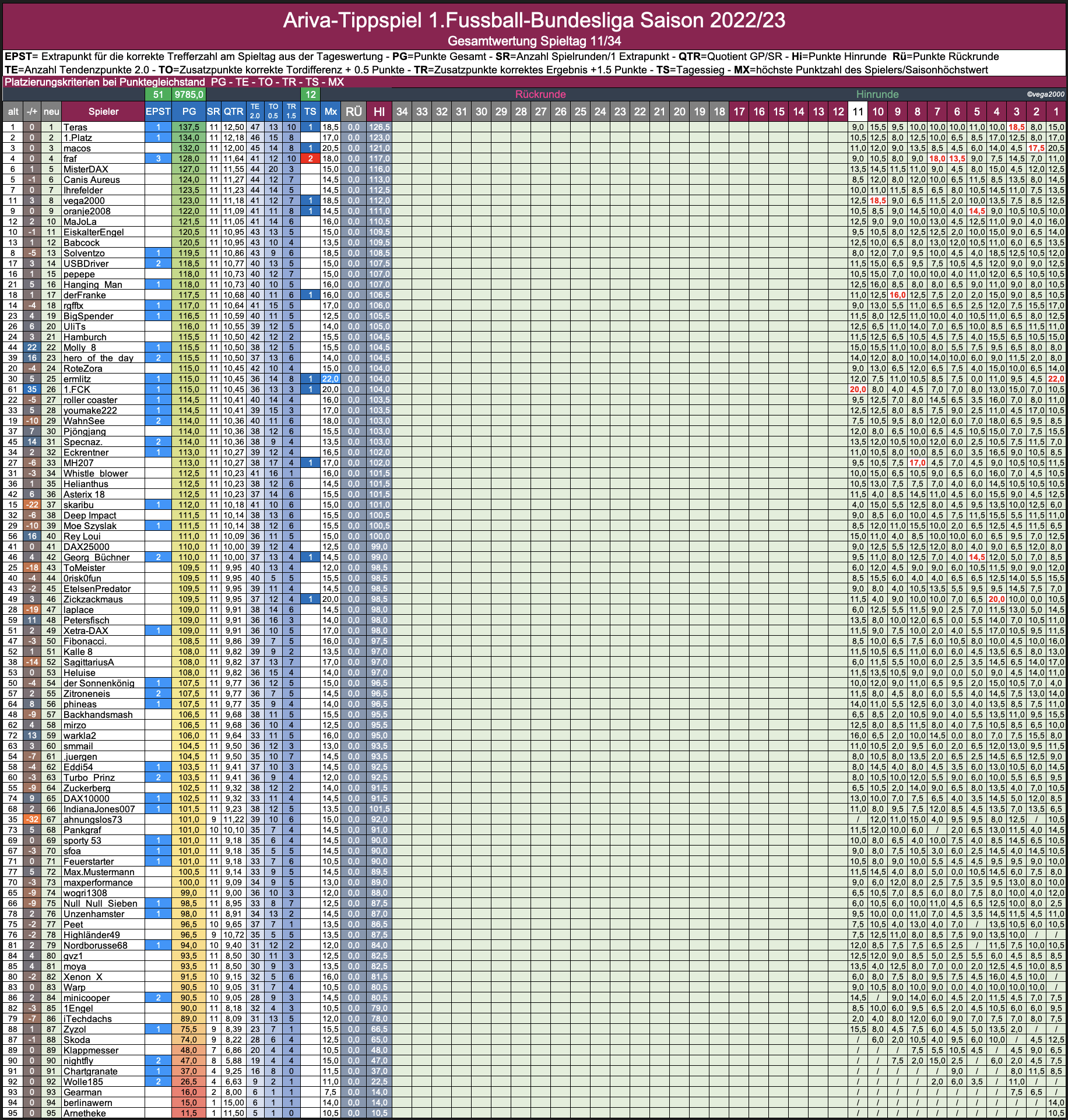This screenshot has height=1120, width=1068.
Task: Click Teras's PG value '137,5'
Action: pos(189,127)
